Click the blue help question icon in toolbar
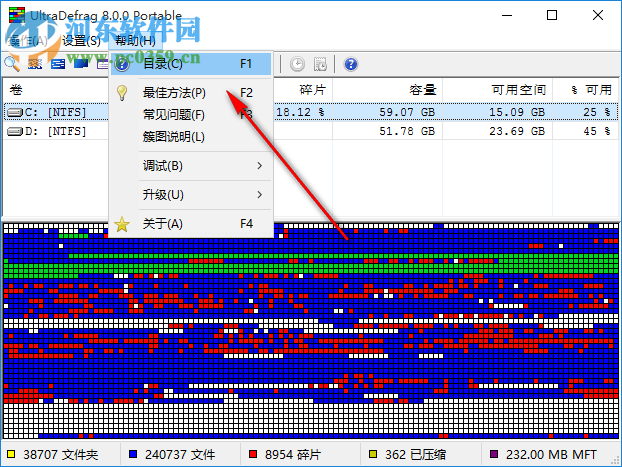Viewport: 622px width, 467px height. coord(351,64)
